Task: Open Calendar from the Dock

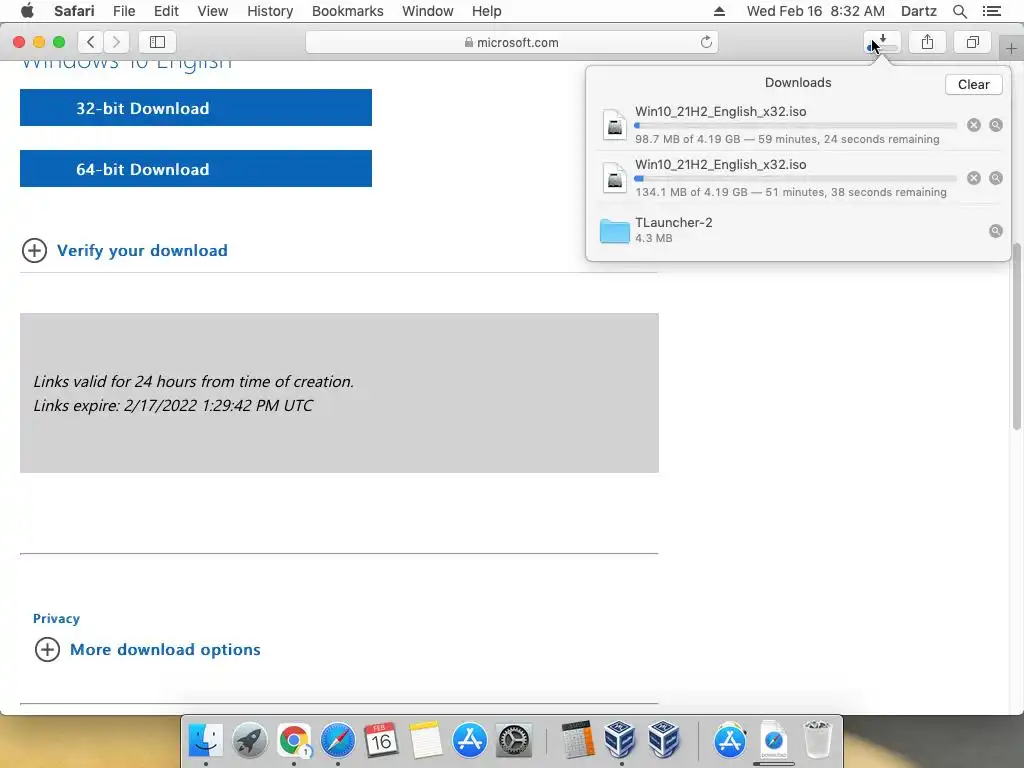Action: 381,741
